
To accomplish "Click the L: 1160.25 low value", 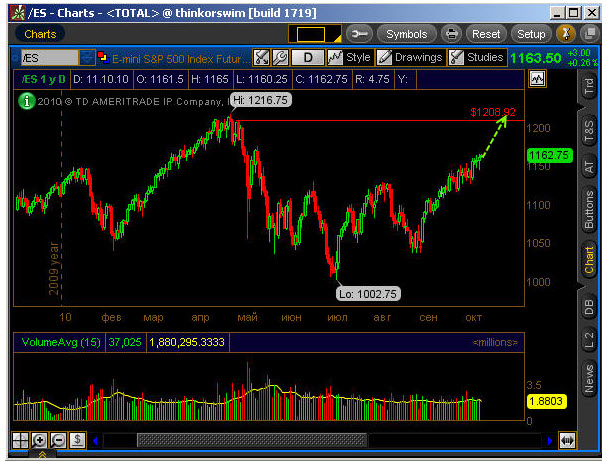I will [x=262, y=79].
